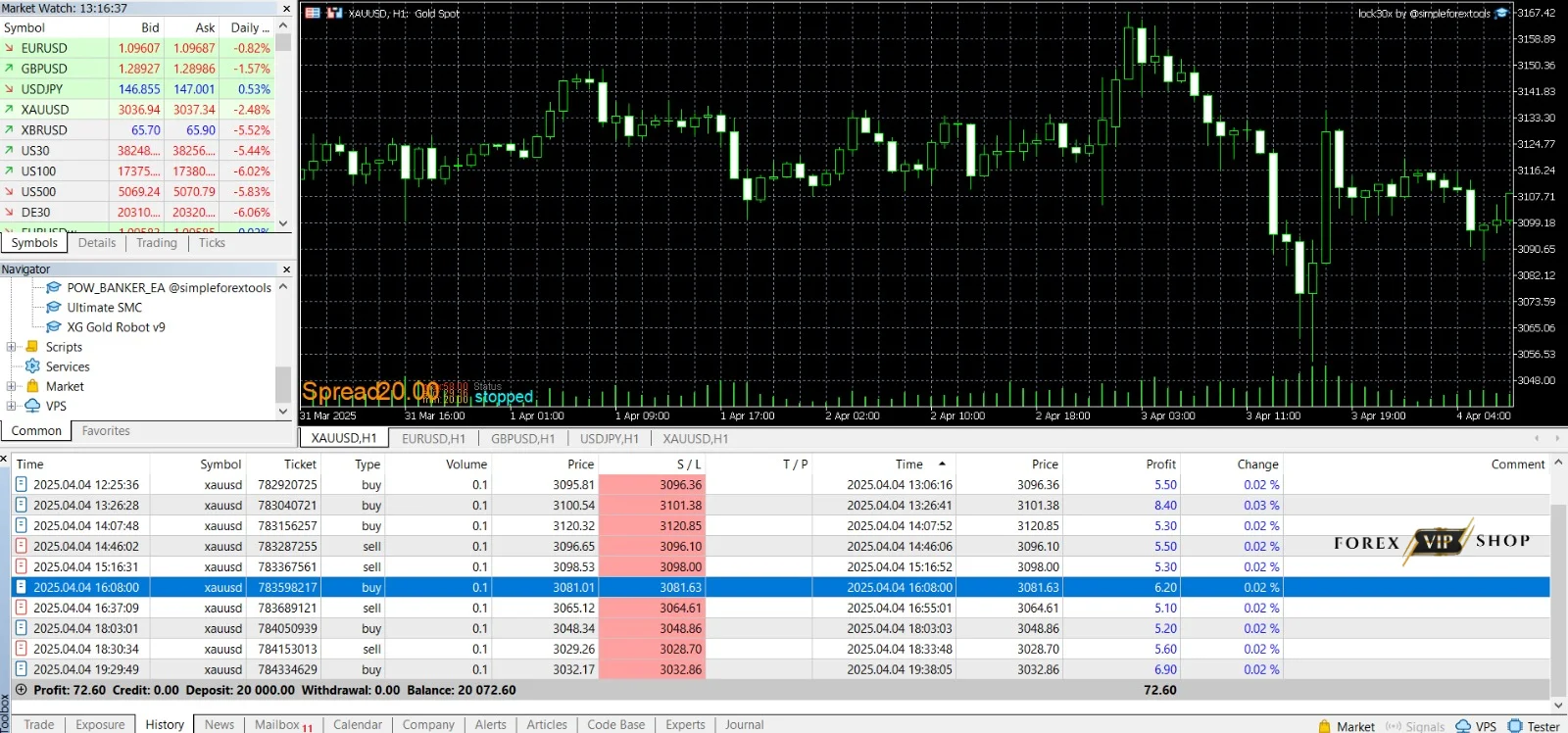The width and height of the screenshot is (1568, 733).
Task: Switch to the USDJPY,H1 chart tab
Action: click(x=609, y=439)
